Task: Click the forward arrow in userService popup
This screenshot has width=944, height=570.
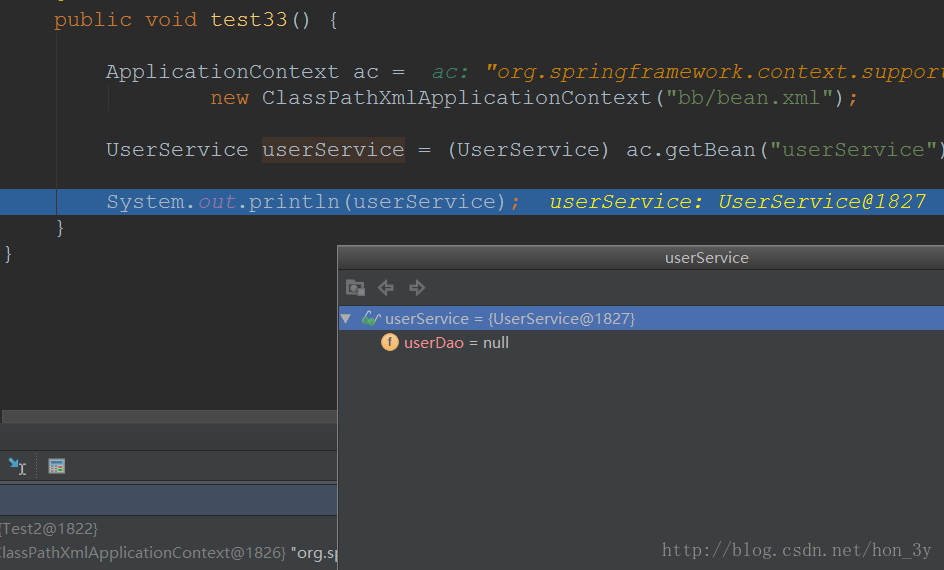Action: pos(417,288)
